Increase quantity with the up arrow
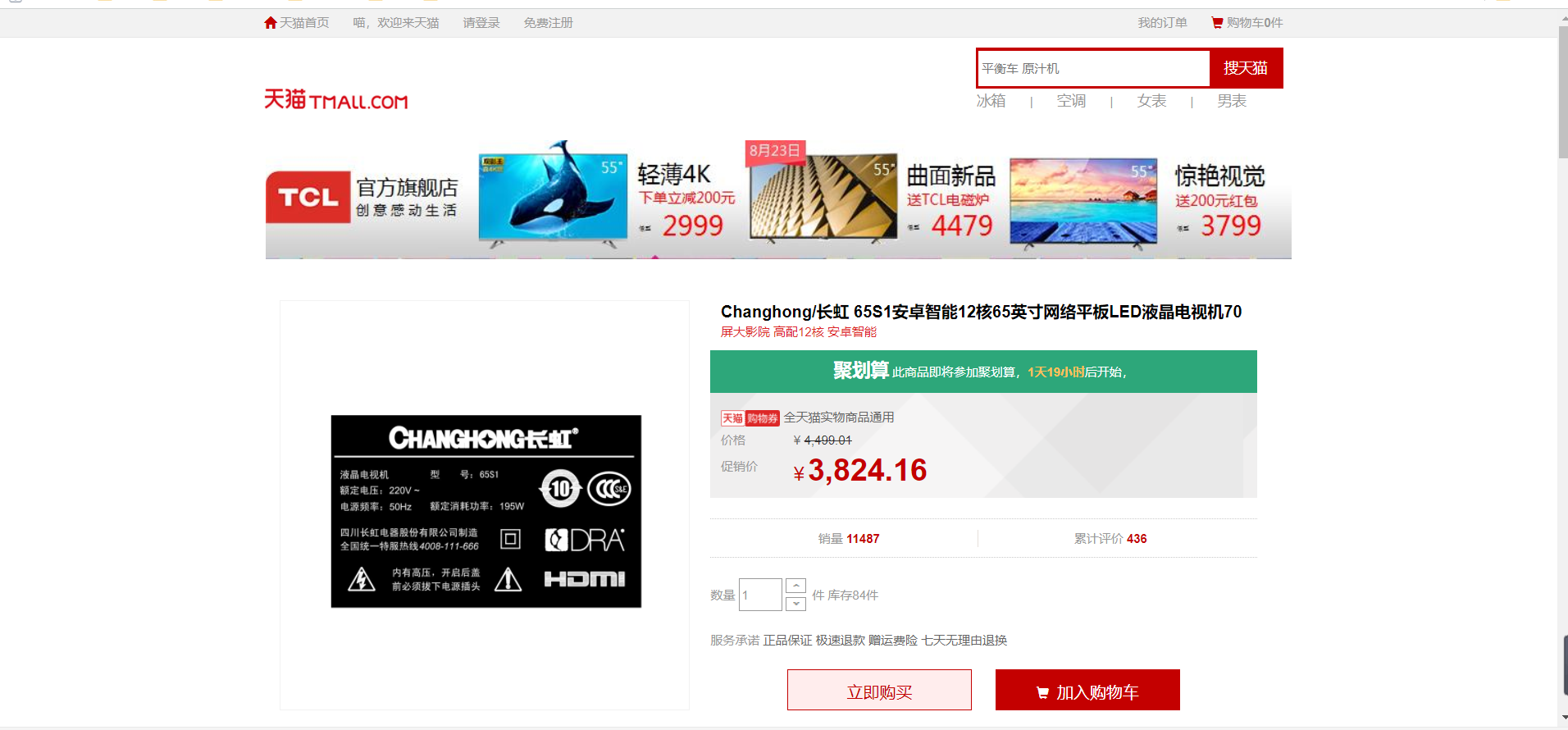The width and height of the screenshot is (1568, 730). 795,586
